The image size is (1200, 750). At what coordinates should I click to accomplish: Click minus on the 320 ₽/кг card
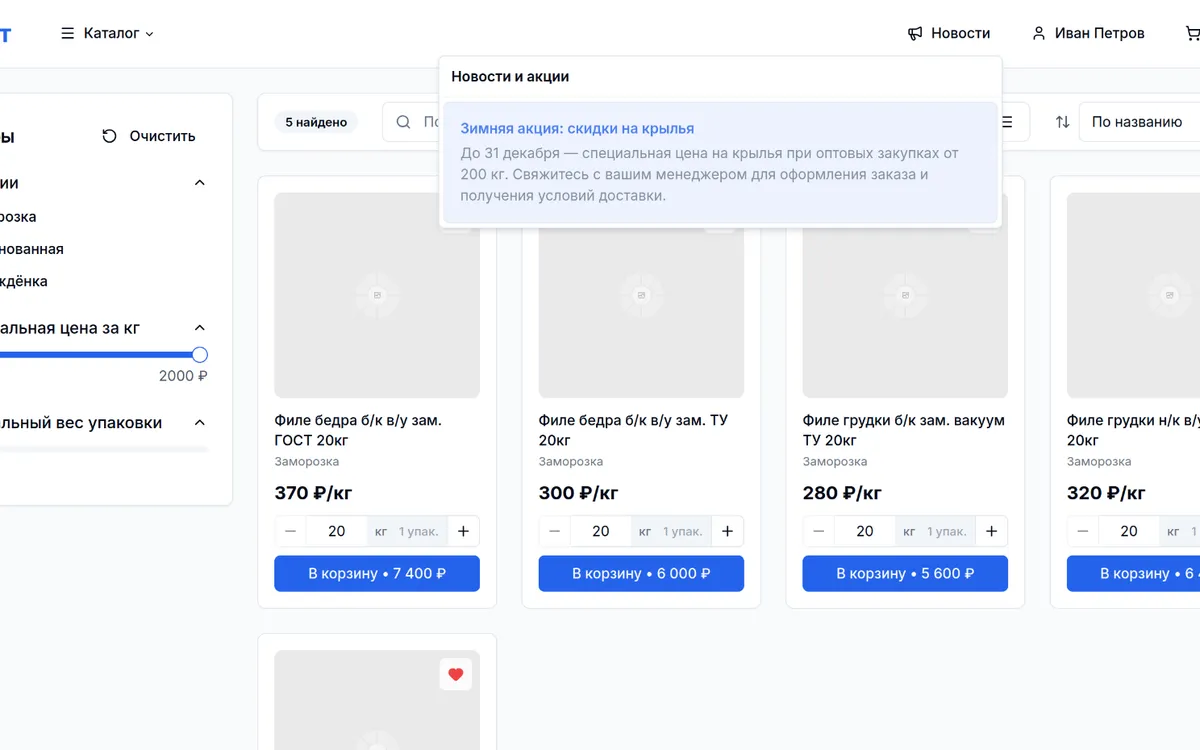pos(1083,531)
